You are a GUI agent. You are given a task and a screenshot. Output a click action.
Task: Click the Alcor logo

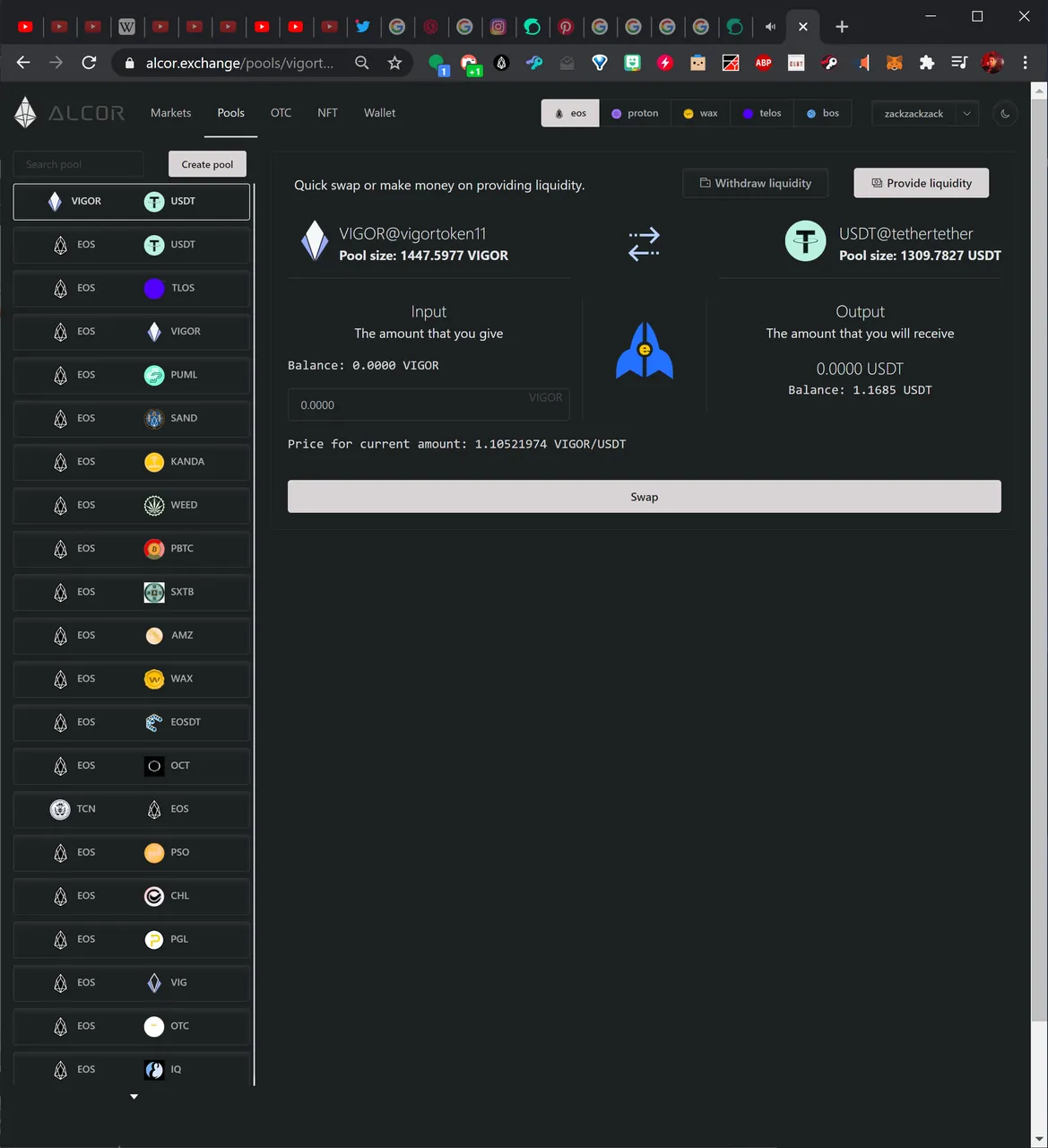pyautogui.click(x=70, y=113)
